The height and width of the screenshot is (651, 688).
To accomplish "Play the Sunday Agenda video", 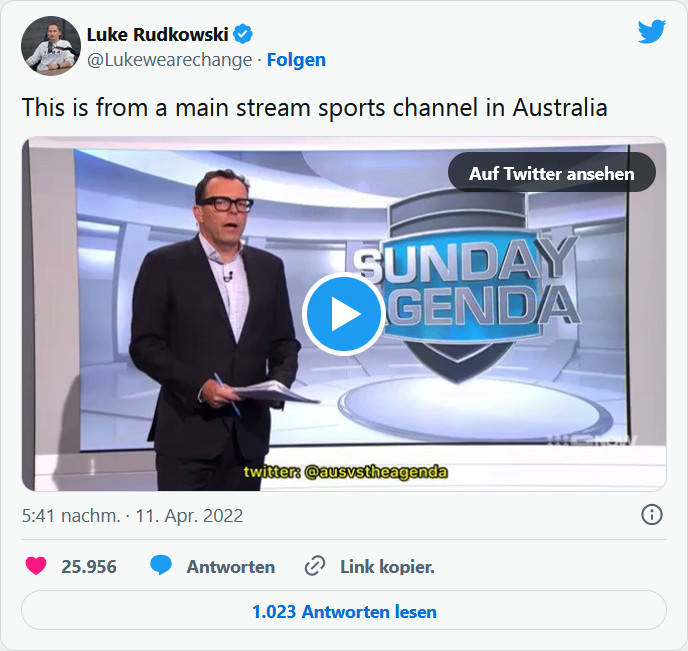I will 344,314.
